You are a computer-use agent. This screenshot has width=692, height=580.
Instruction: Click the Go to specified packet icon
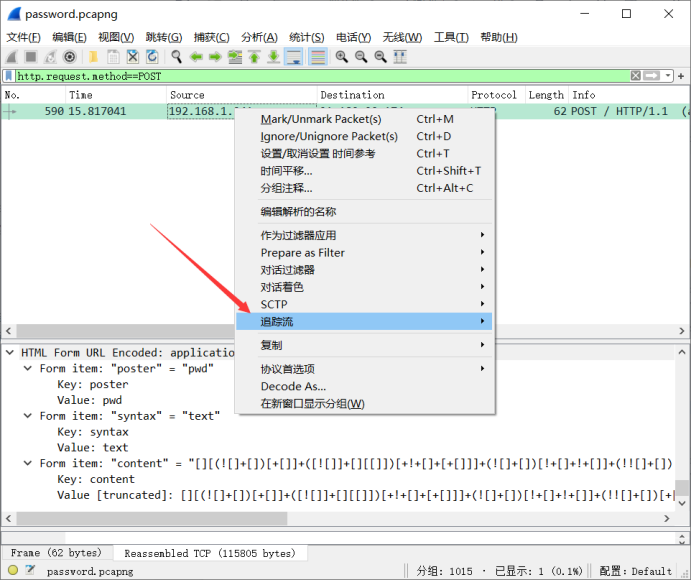click(235, 57)
